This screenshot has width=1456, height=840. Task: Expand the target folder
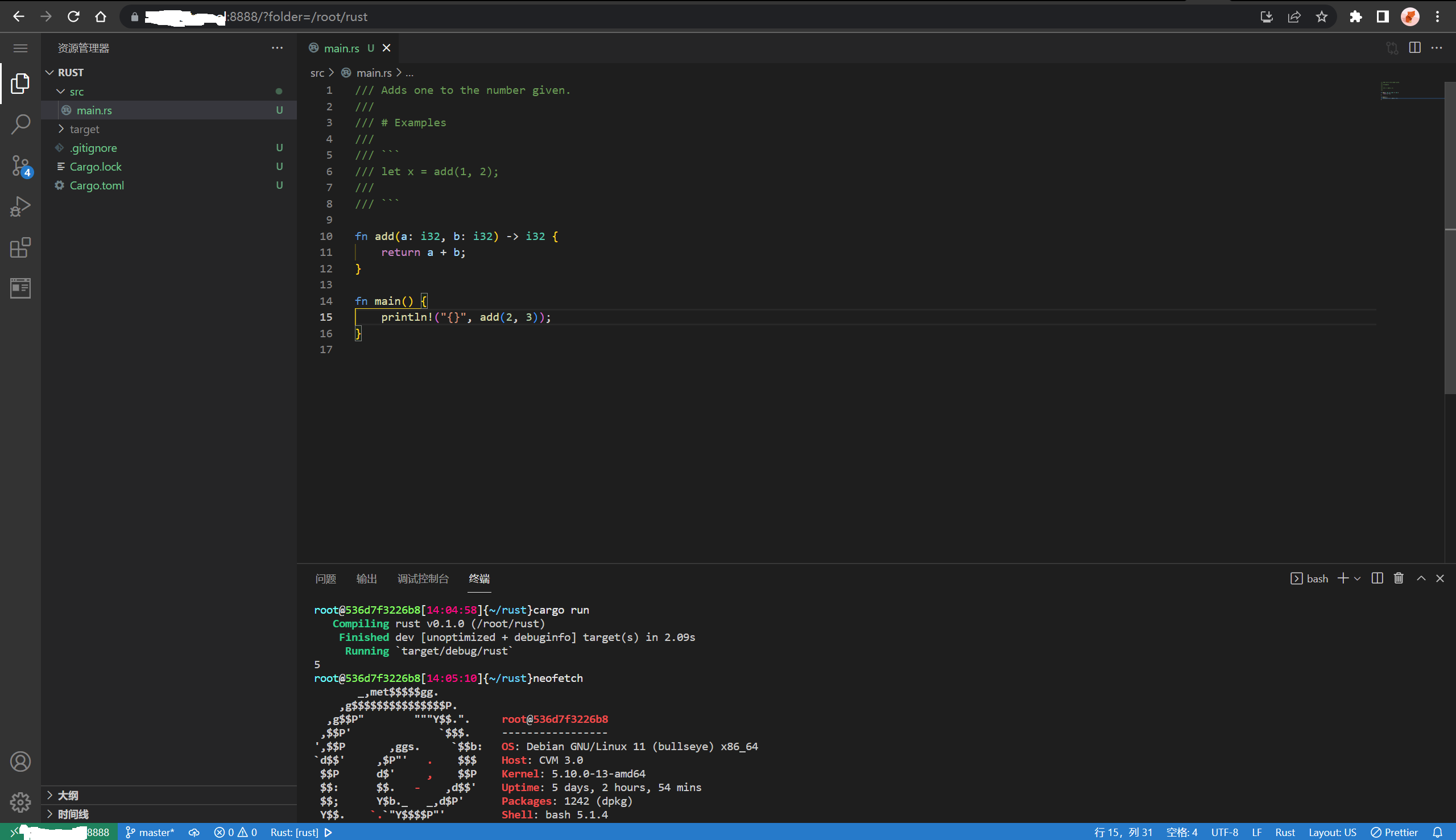click(x=84, y=129)
